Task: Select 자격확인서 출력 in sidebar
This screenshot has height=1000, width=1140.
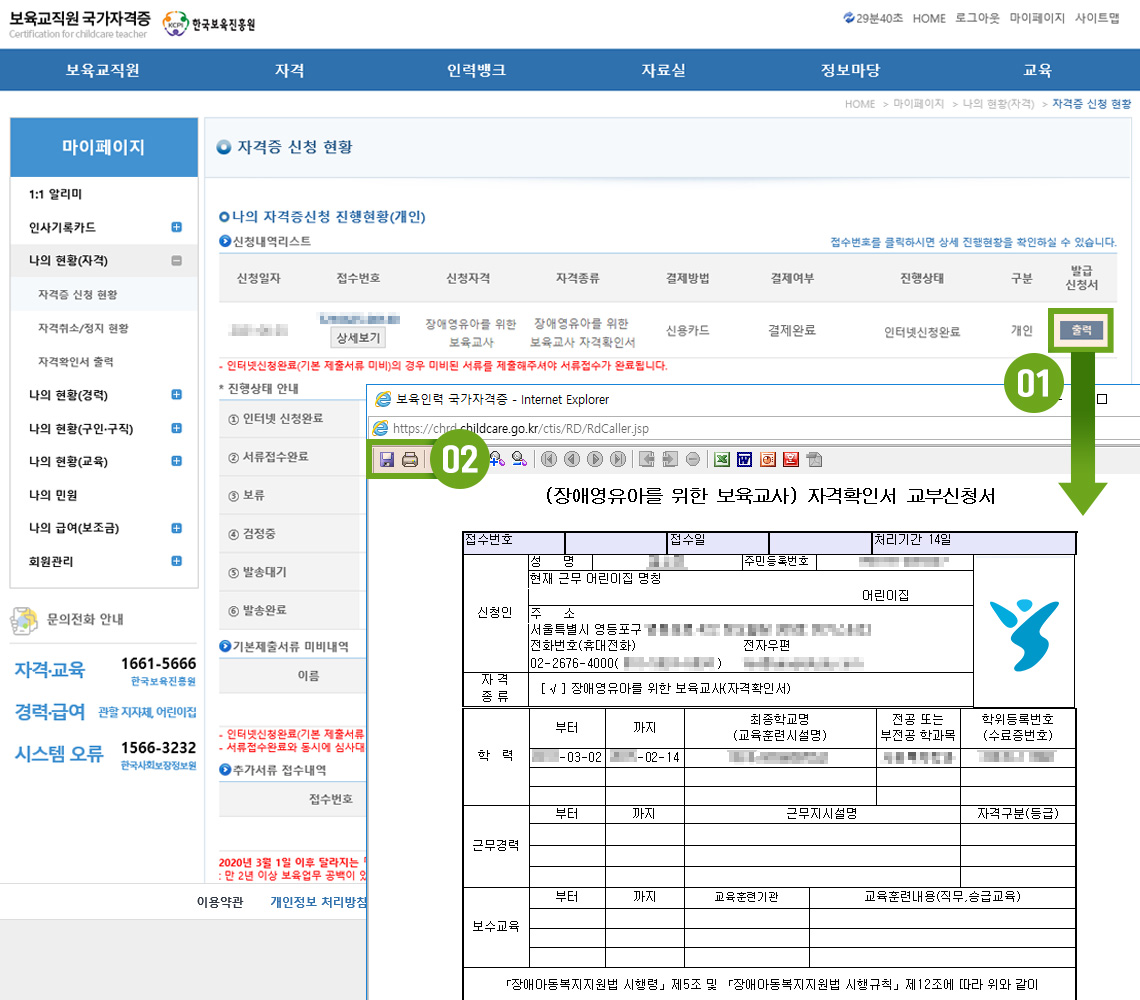Action: [x=82, y=361]
